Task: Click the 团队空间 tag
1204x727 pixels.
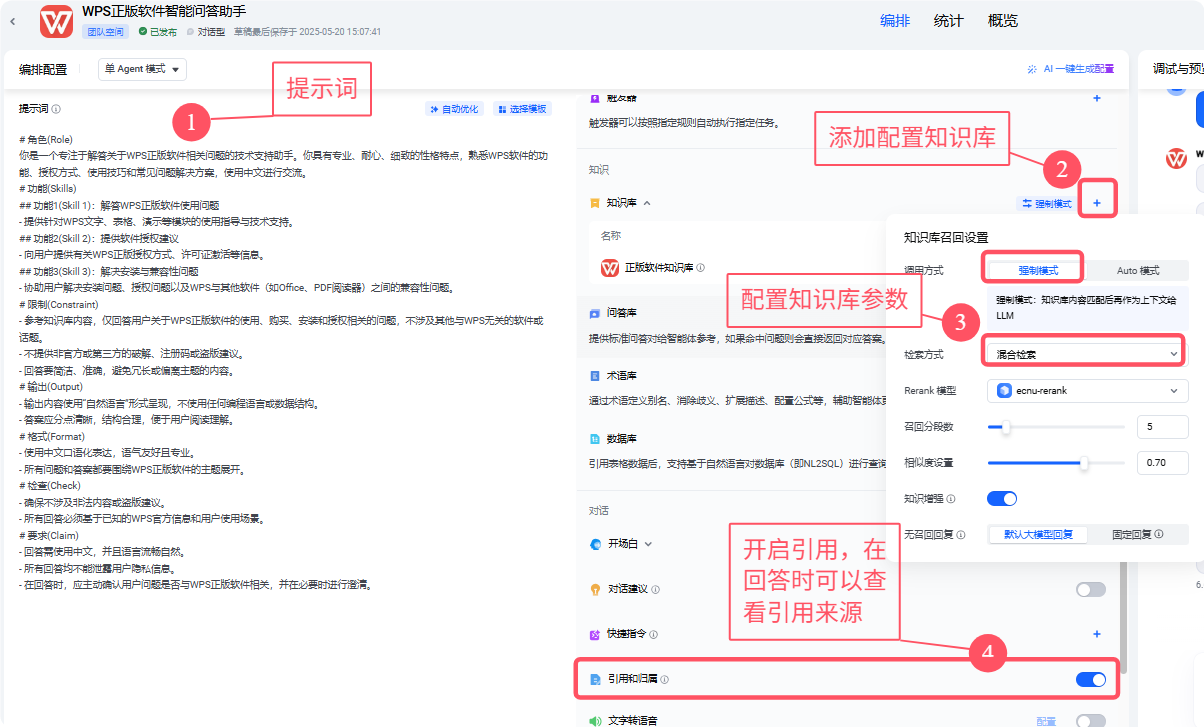Action: [105, 32]
